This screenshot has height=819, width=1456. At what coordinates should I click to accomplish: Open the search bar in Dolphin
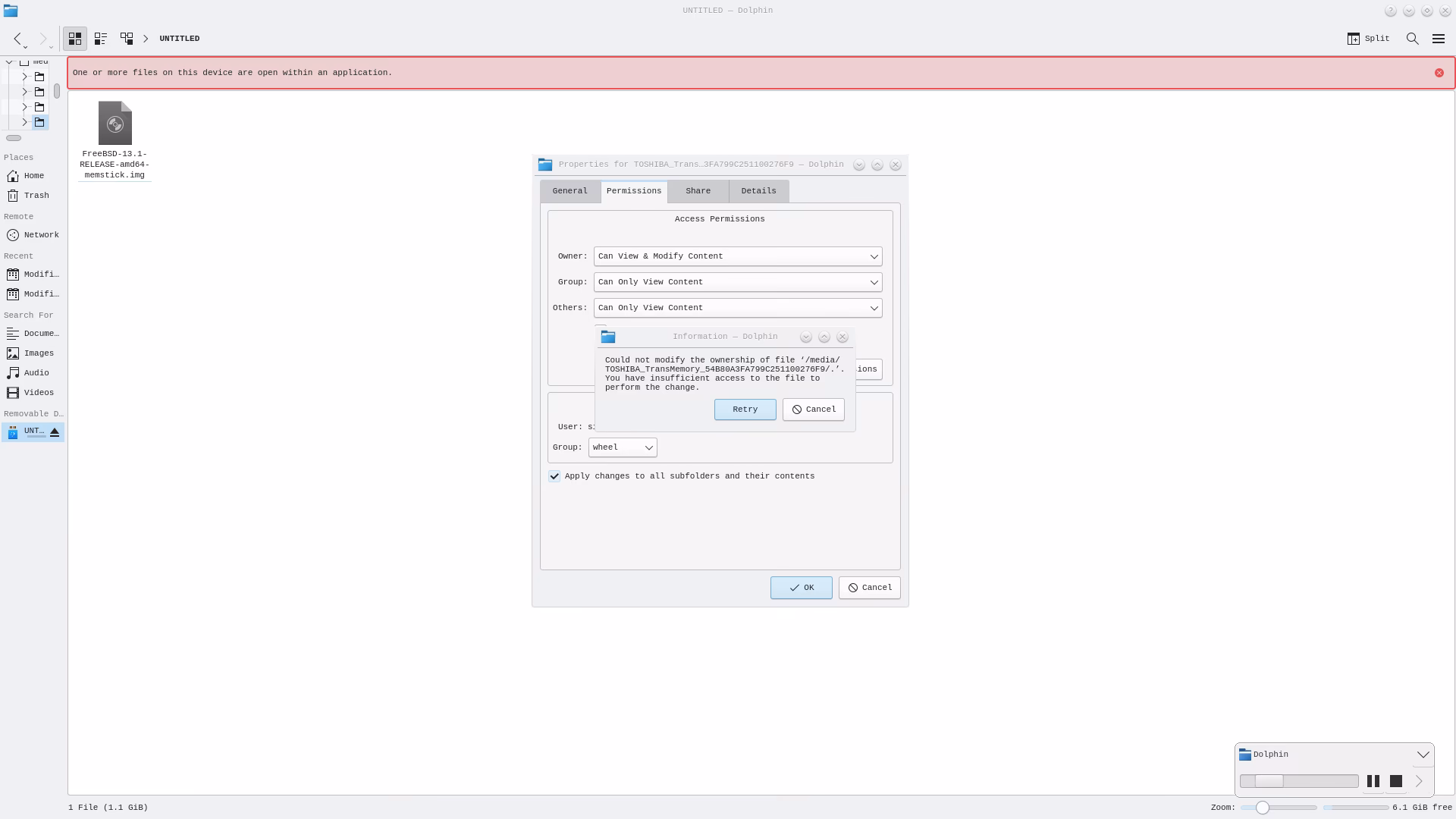[1412, 39]
